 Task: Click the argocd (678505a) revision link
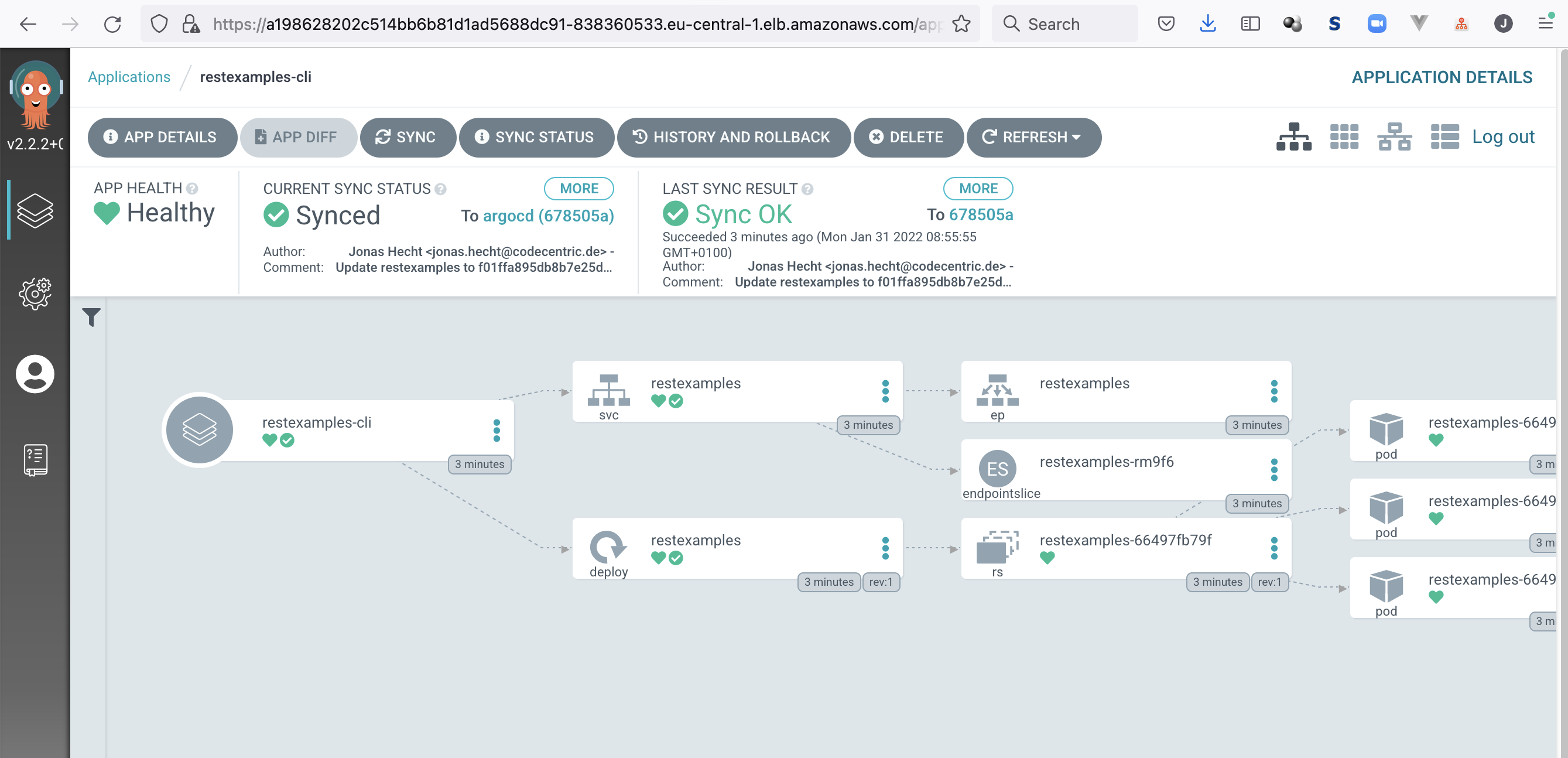point(548,216)
